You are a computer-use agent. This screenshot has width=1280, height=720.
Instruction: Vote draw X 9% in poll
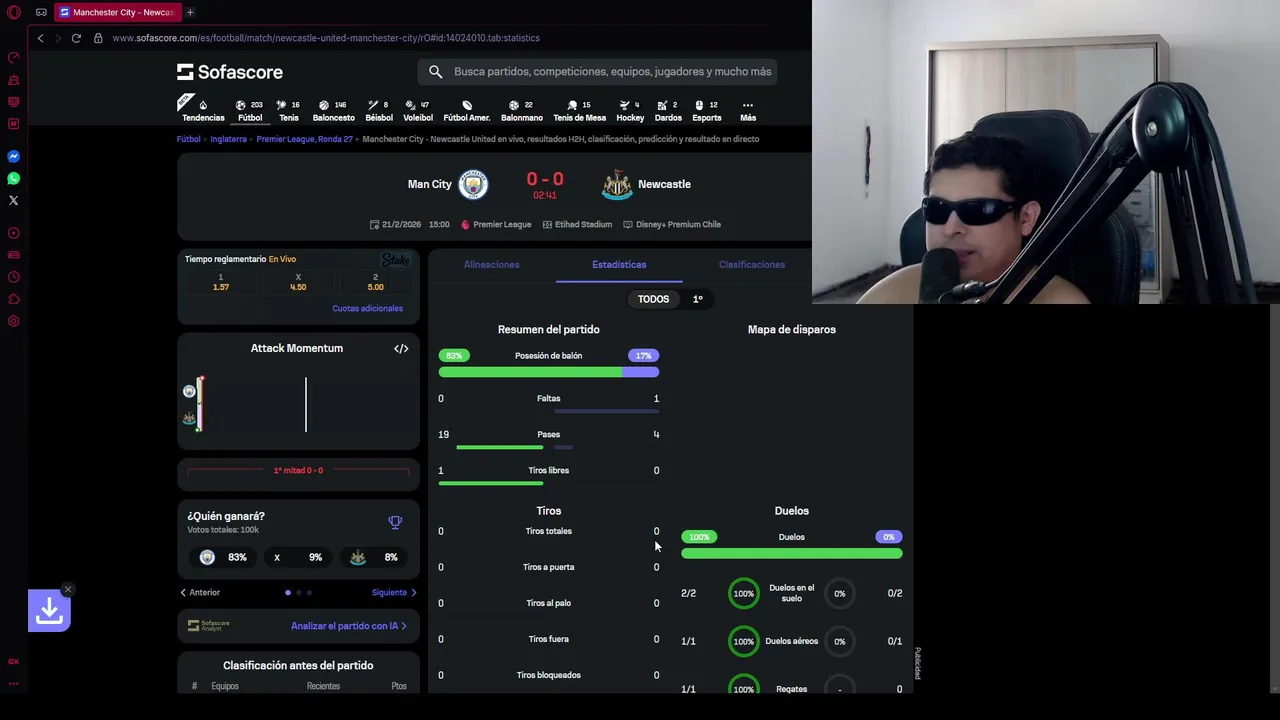[x=298, y=557]
